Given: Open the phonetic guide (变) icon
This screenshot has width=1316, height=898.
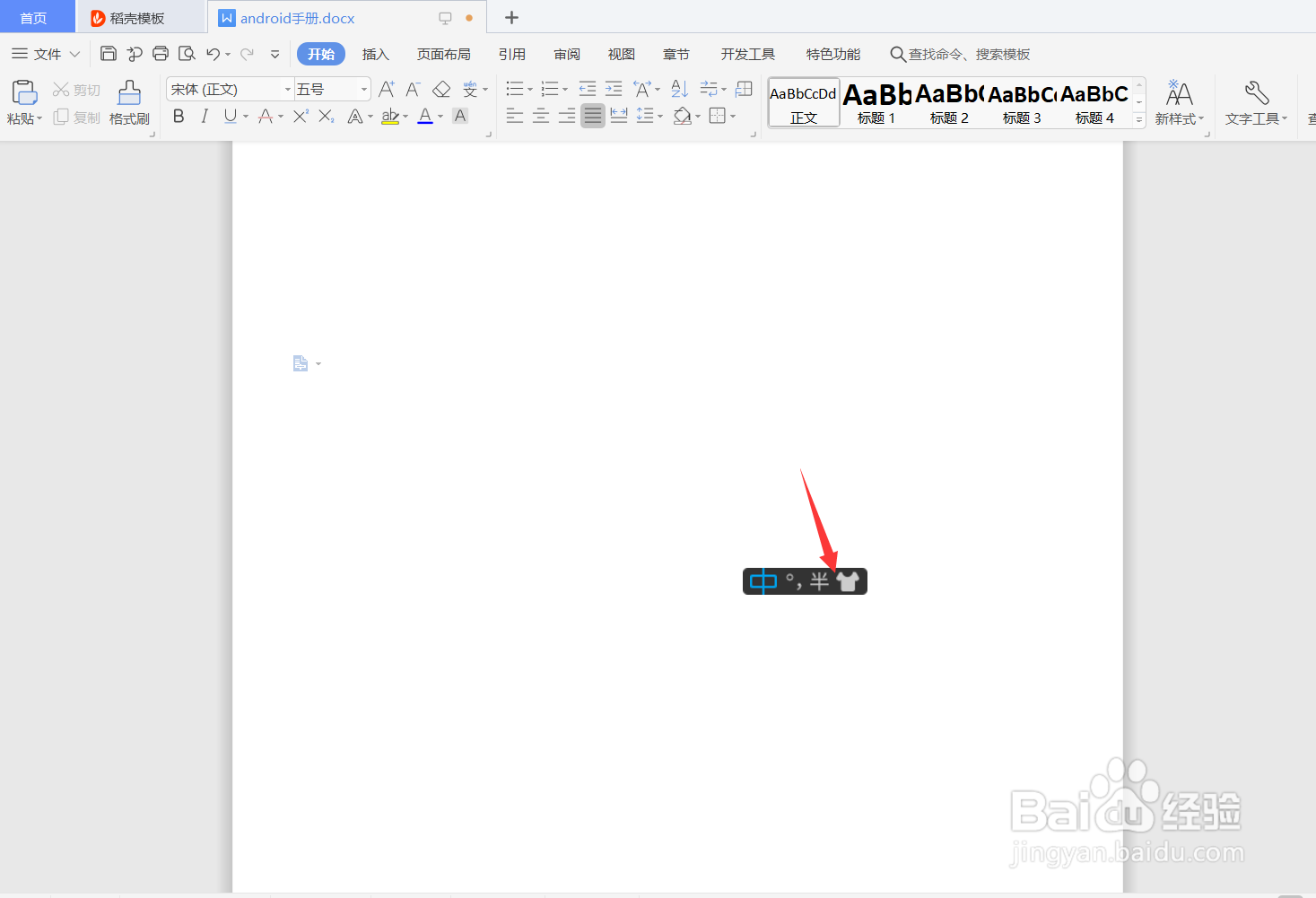Looking at the screenshot, I should (470, 89).
